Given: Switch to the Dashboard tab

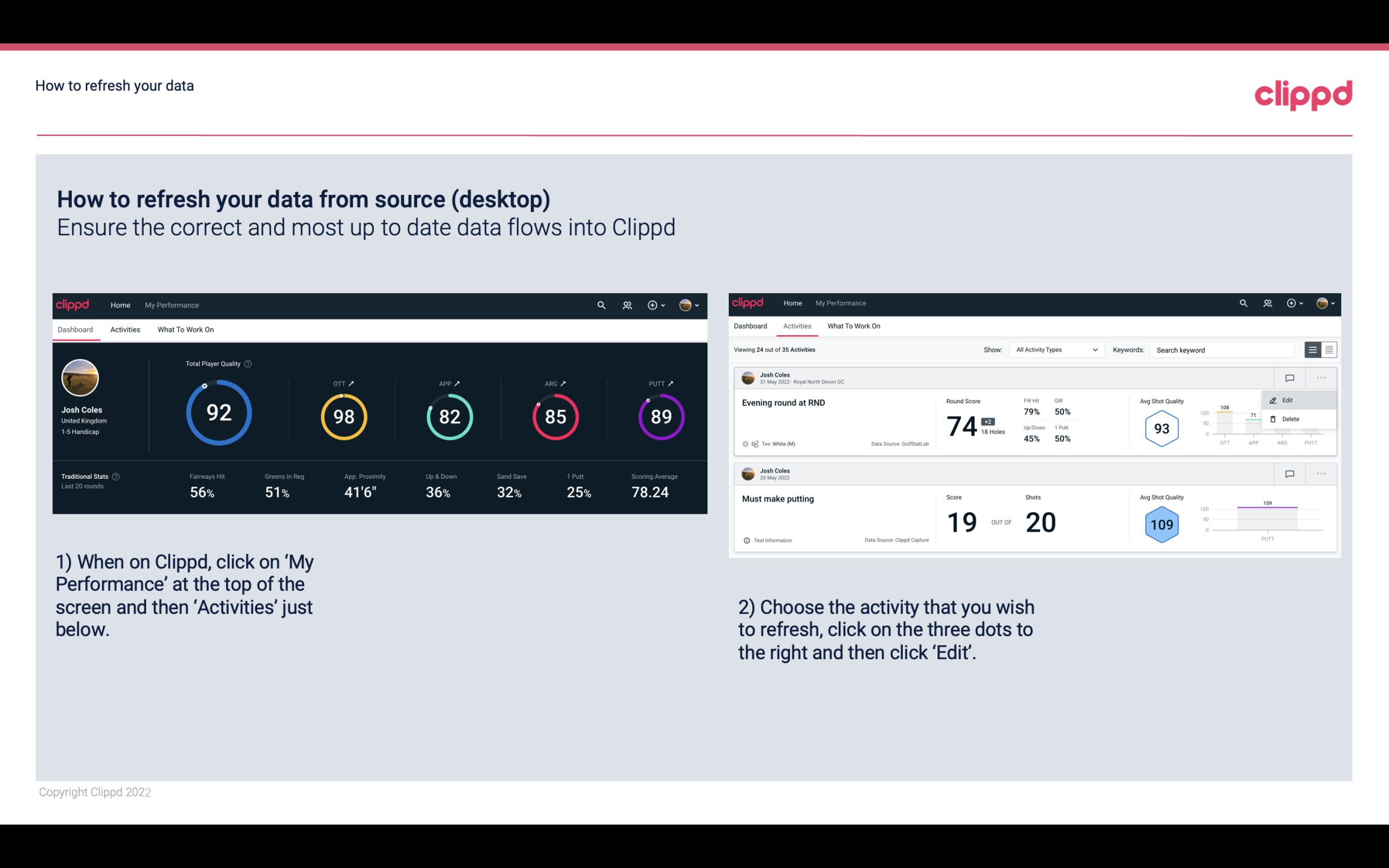Looking at the screenshot, I should pyautogui.click(x=750, y=326).
